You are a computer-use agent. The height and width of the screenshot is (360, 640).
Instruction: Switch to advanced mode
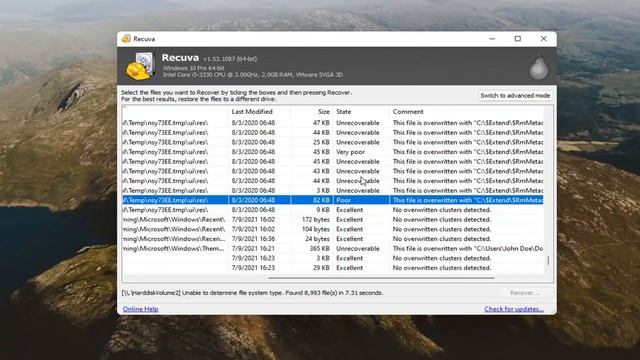(515, 96)
